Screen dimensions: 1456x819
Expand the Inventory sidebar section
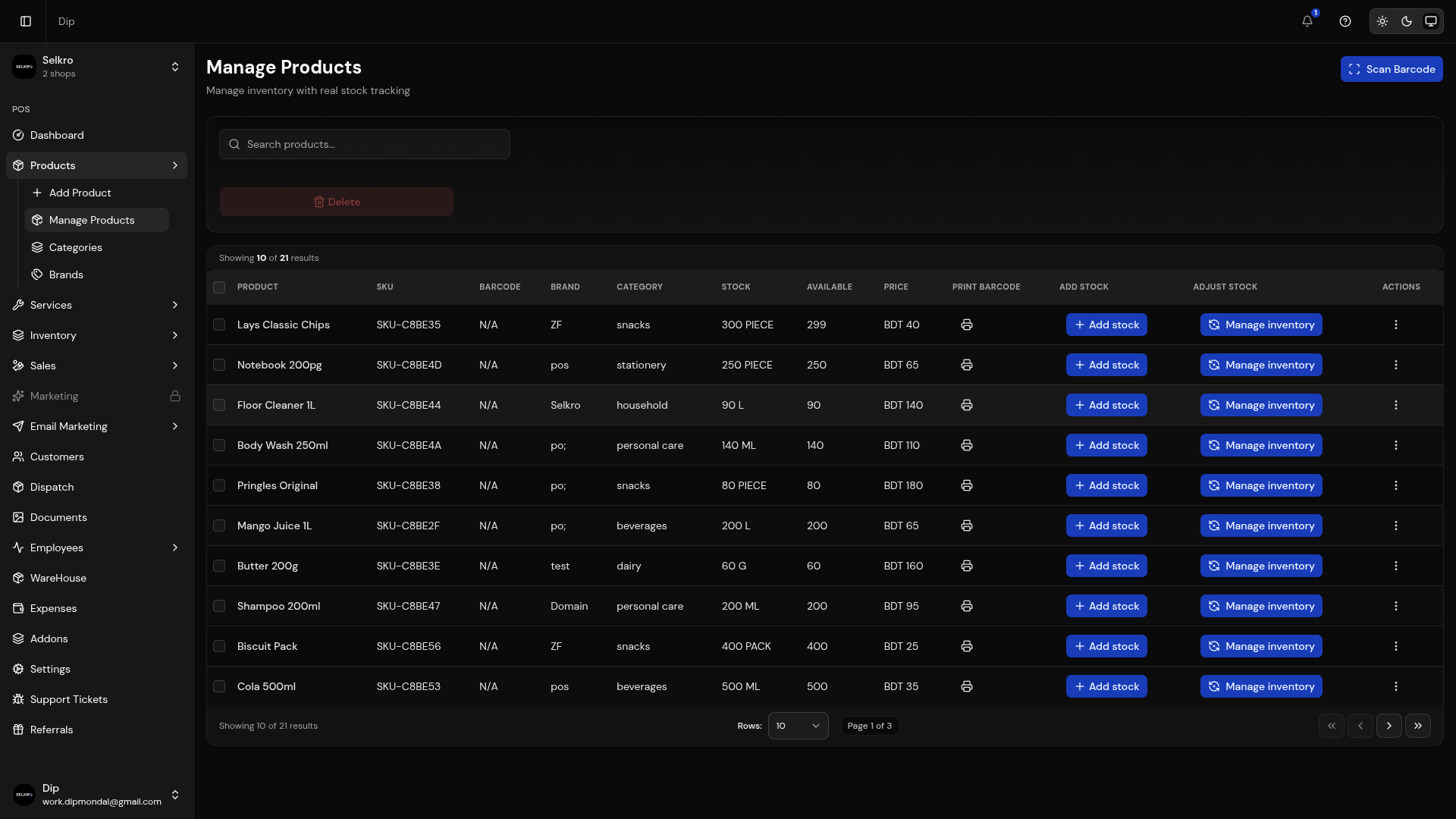pos(96,335)
